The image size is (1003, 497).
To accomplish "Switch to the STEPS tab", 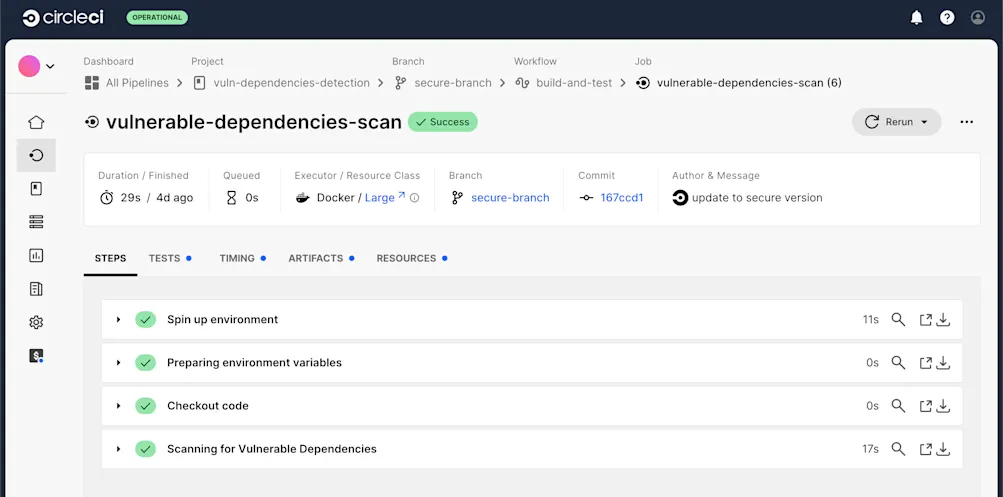I will [x=110, y=258].
